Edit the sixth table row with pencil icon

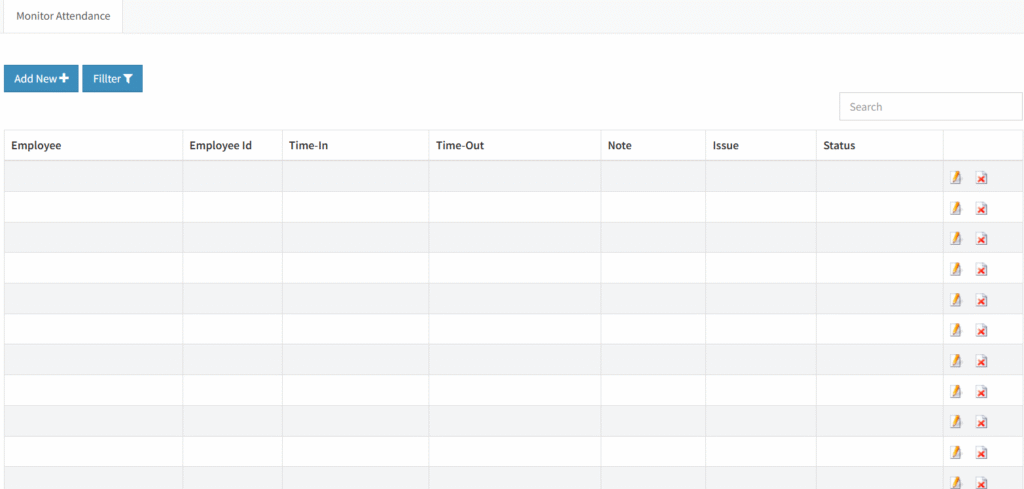pos(956,330)
